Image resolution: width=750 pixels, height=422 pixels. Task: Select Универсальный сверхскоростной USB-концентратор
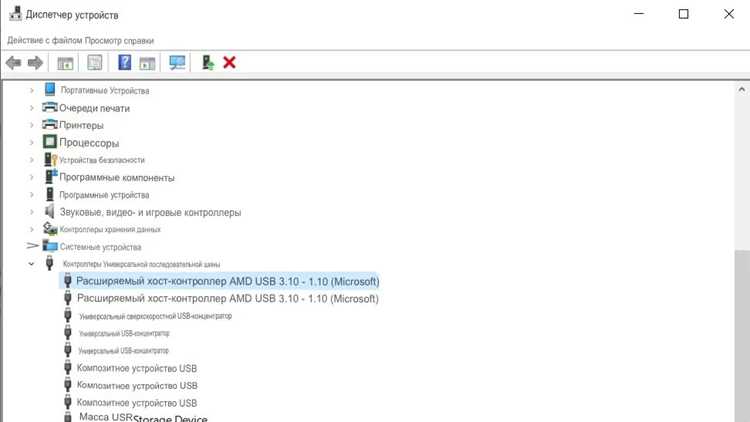click(x=155, y=316)
